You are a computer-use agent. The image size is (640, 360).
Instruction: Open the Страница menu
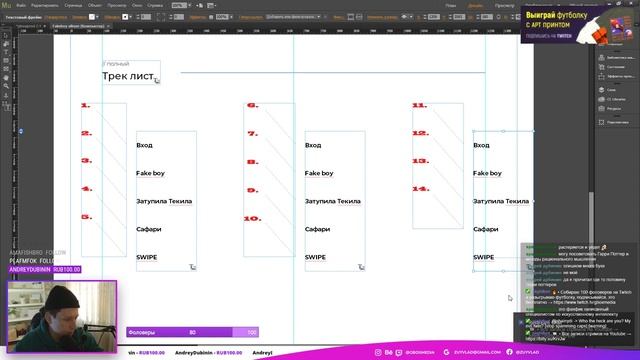point(73,6)
